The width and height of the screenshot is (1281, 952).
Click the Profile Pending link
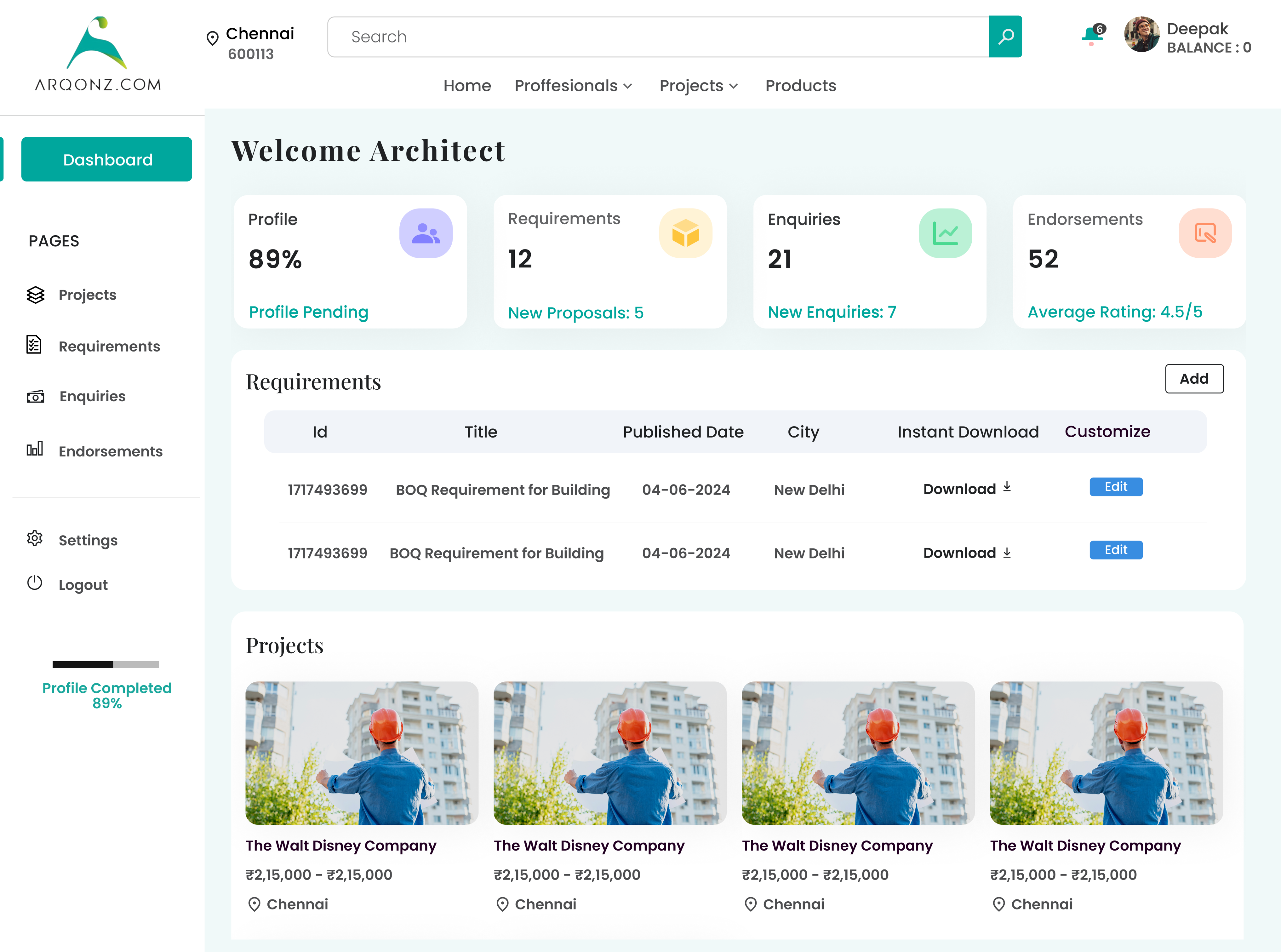[x=308, y=312]
